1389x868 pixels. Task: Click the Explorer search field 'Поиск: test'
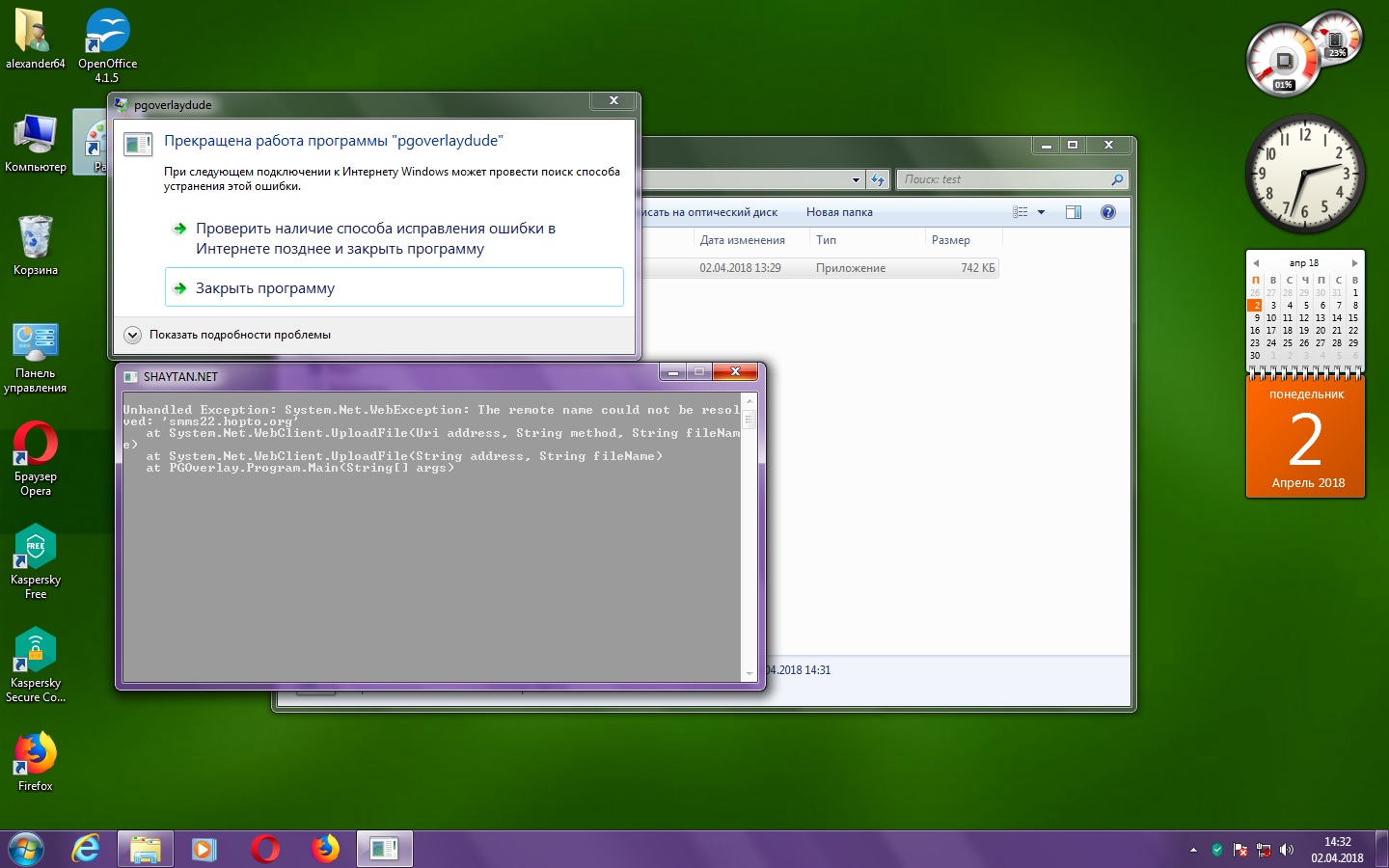1003,179
